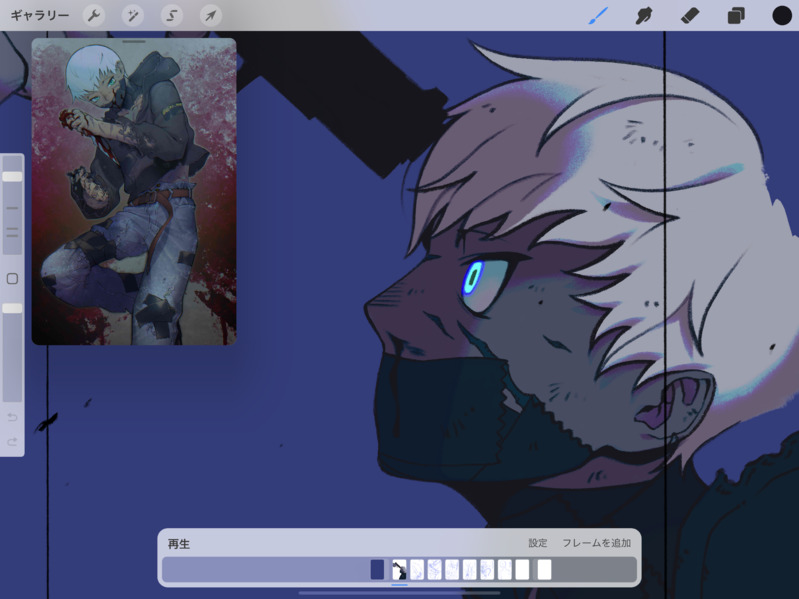Activate the Transform arrow tool
The image size is (799, 599).
point(210,16)
